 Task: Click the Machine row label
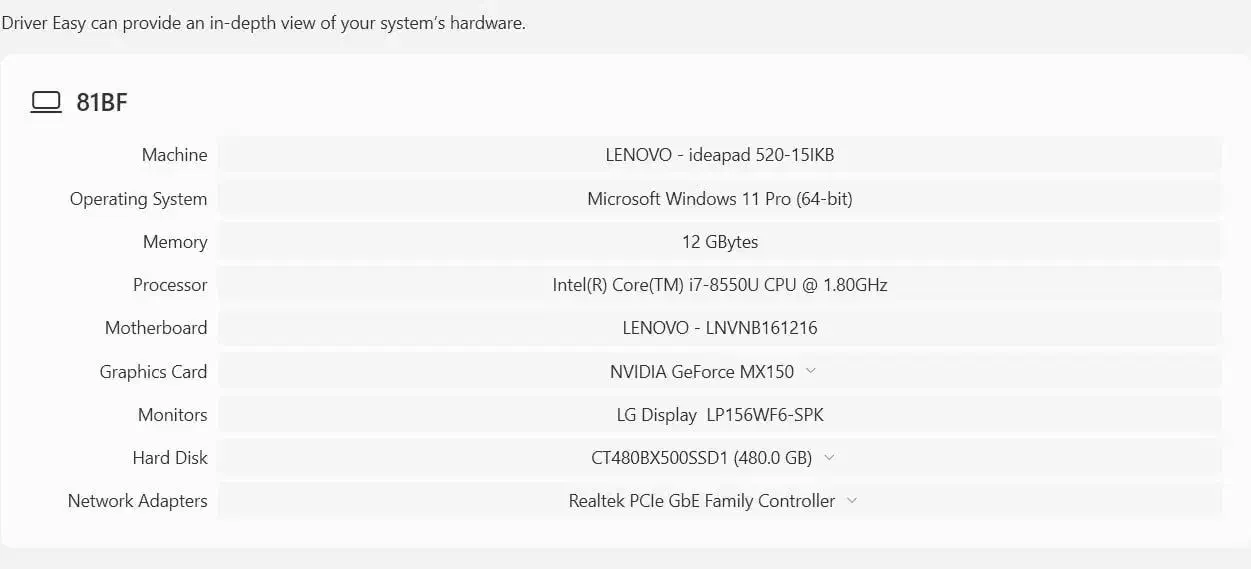pyautogui.click(x=174, y=155)
